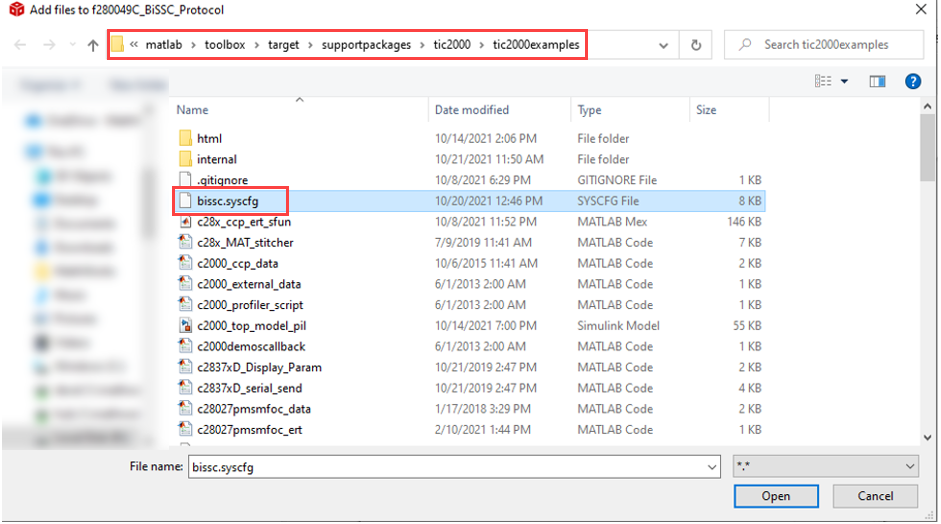Screen dimensions: 941x524
Task: Select the html folder icon
Action: click(x=185, y=138)
